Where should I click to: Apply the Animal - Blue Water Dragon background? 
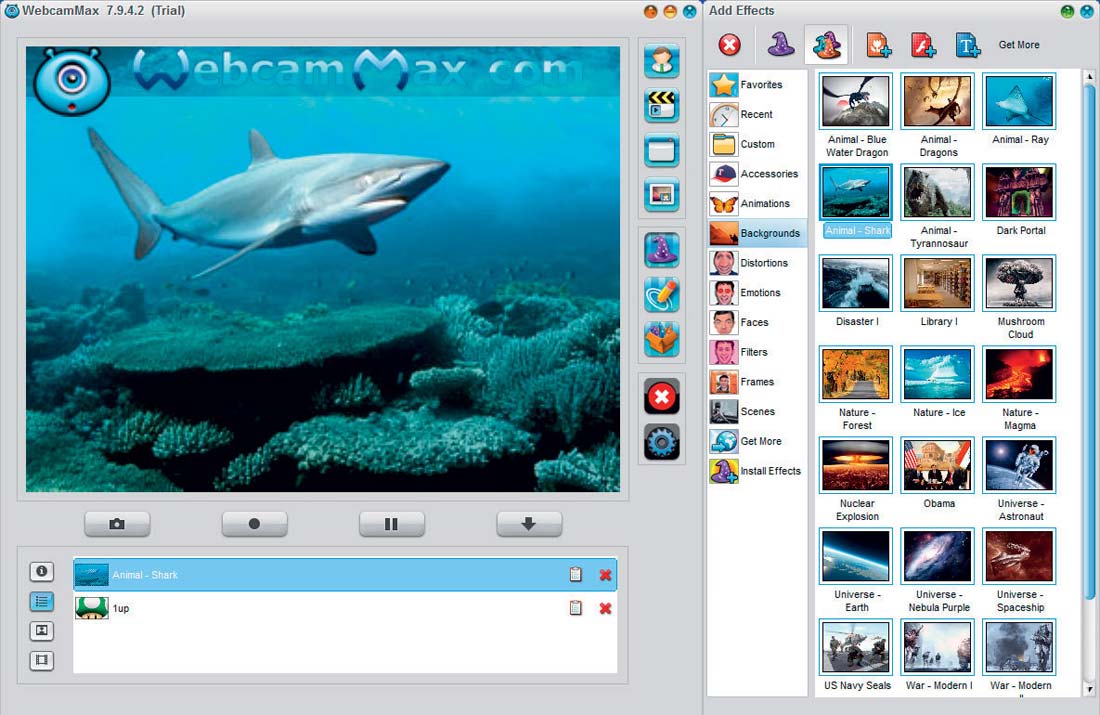[856, 101]
